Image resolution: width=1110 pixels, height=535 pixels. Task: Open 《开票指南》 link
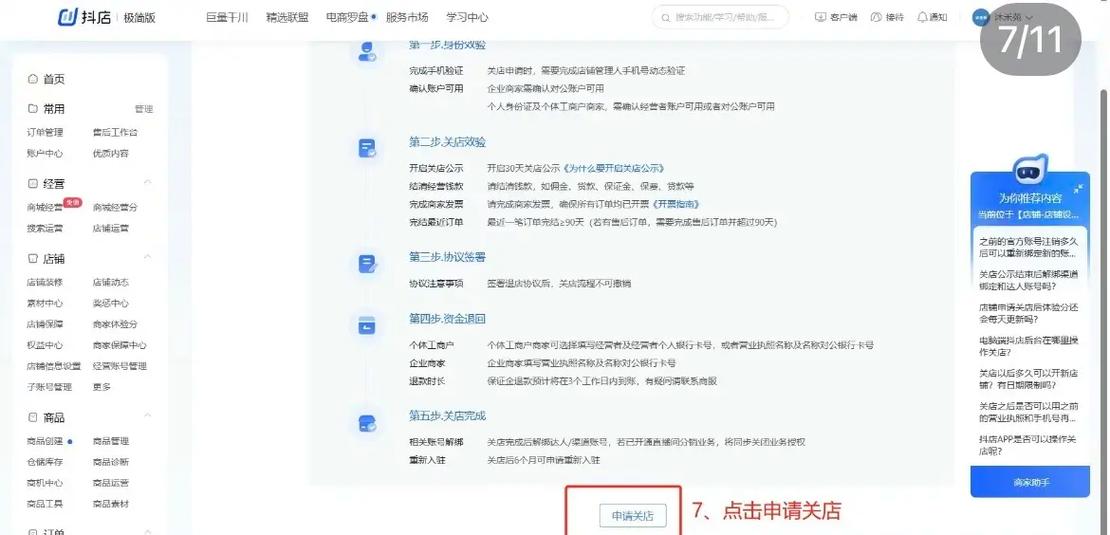click(x=675, y=204)
